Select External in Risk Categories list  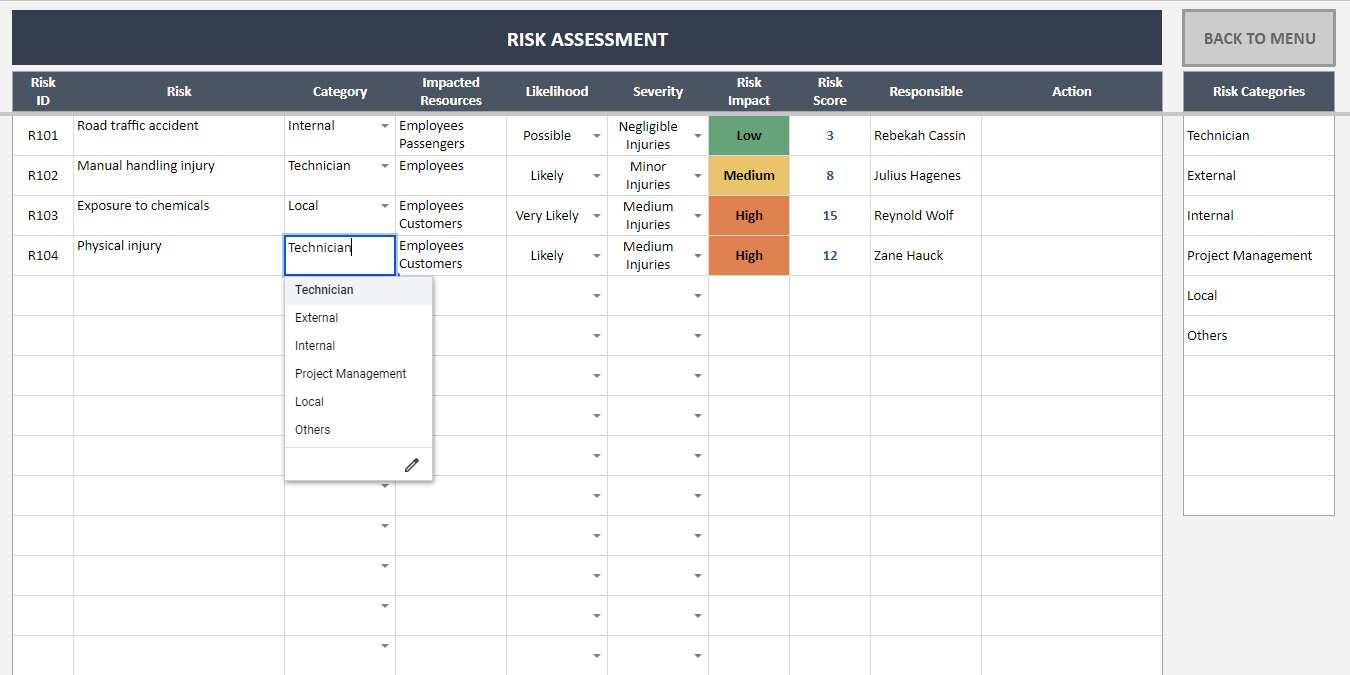point(1259,176)
